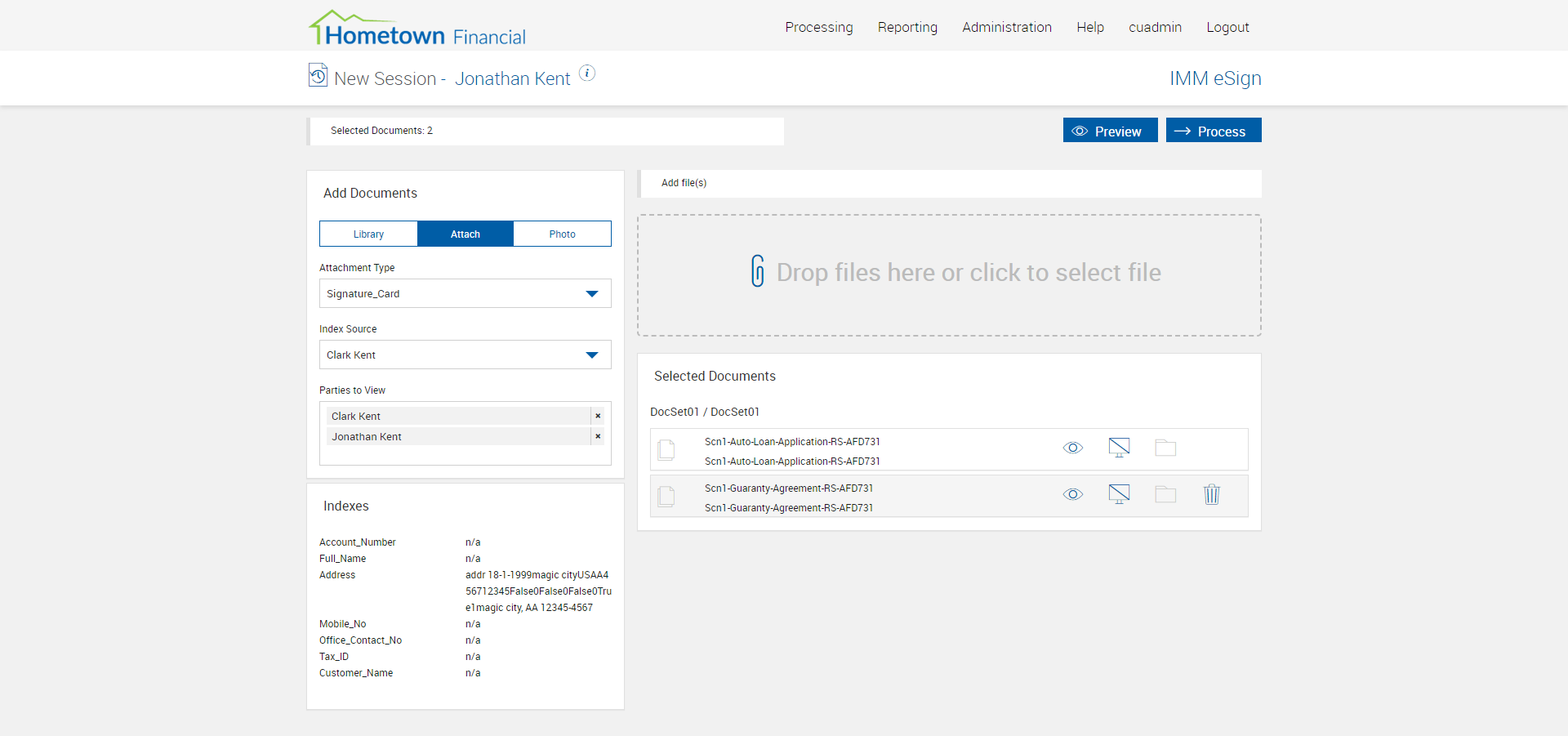This screenshot has width=1568, height=736.
Task: Remove Jonathan Kent from Parties to View
Action: [x=598, y=436]
